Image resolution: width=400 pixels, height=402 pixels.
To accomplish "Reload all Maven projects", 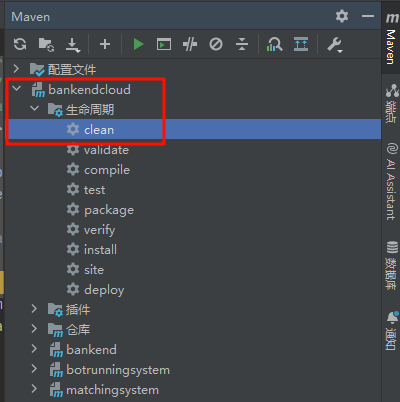I will [x=20, y=44].
